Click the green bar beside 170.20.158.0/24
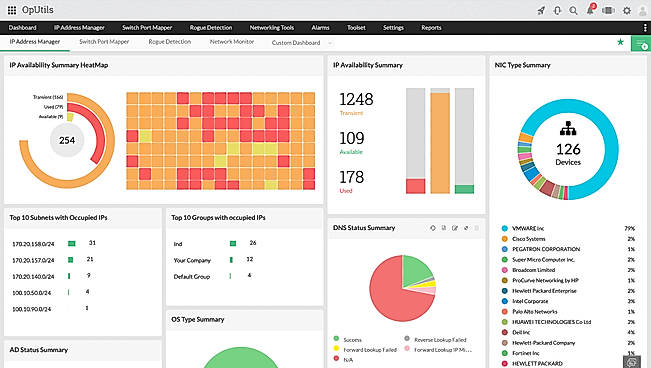The height and width of the screenshot is (368, 651). [71, 243]
